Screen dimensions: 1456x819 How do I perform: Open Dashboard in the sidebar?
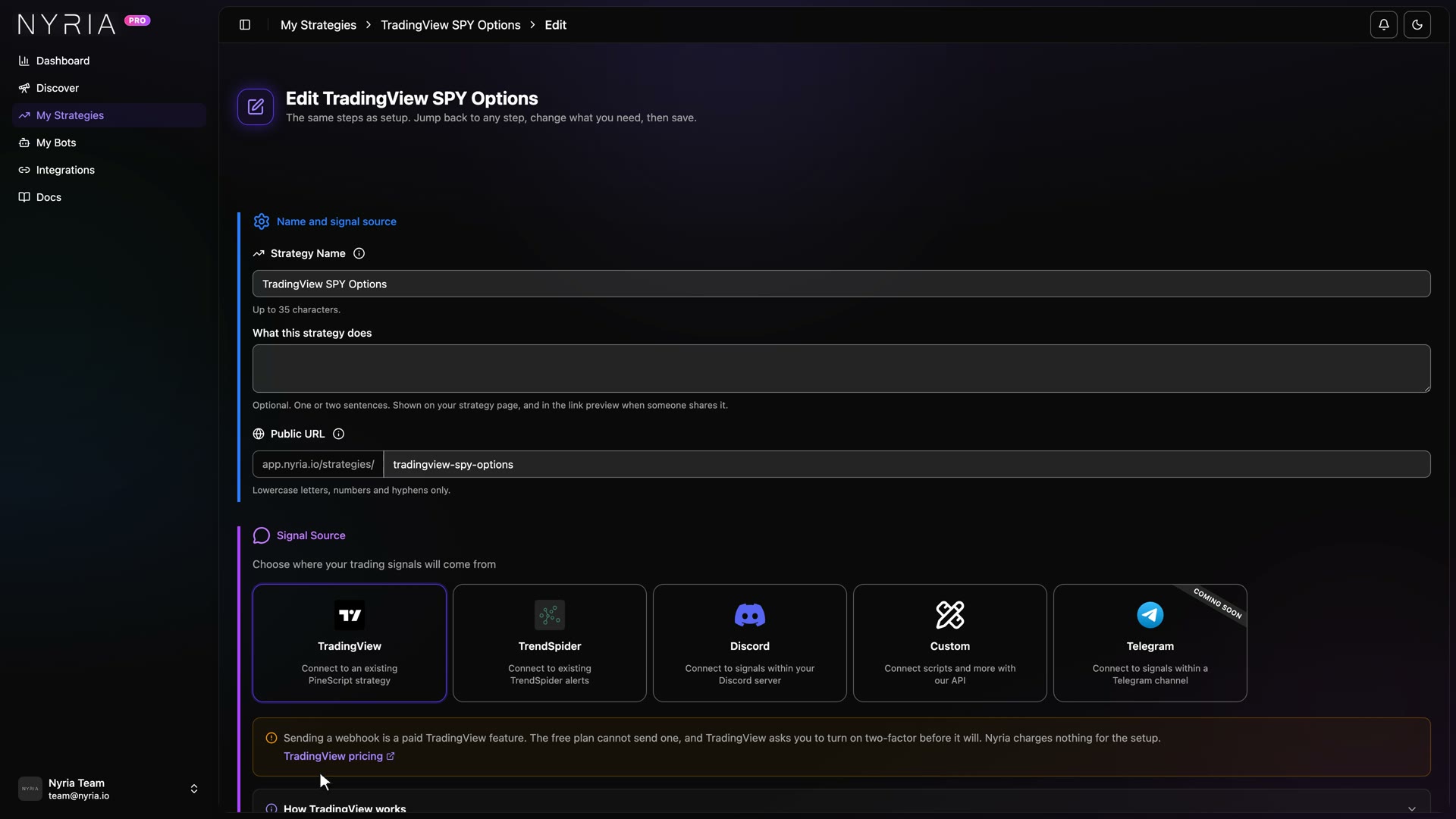109,61
